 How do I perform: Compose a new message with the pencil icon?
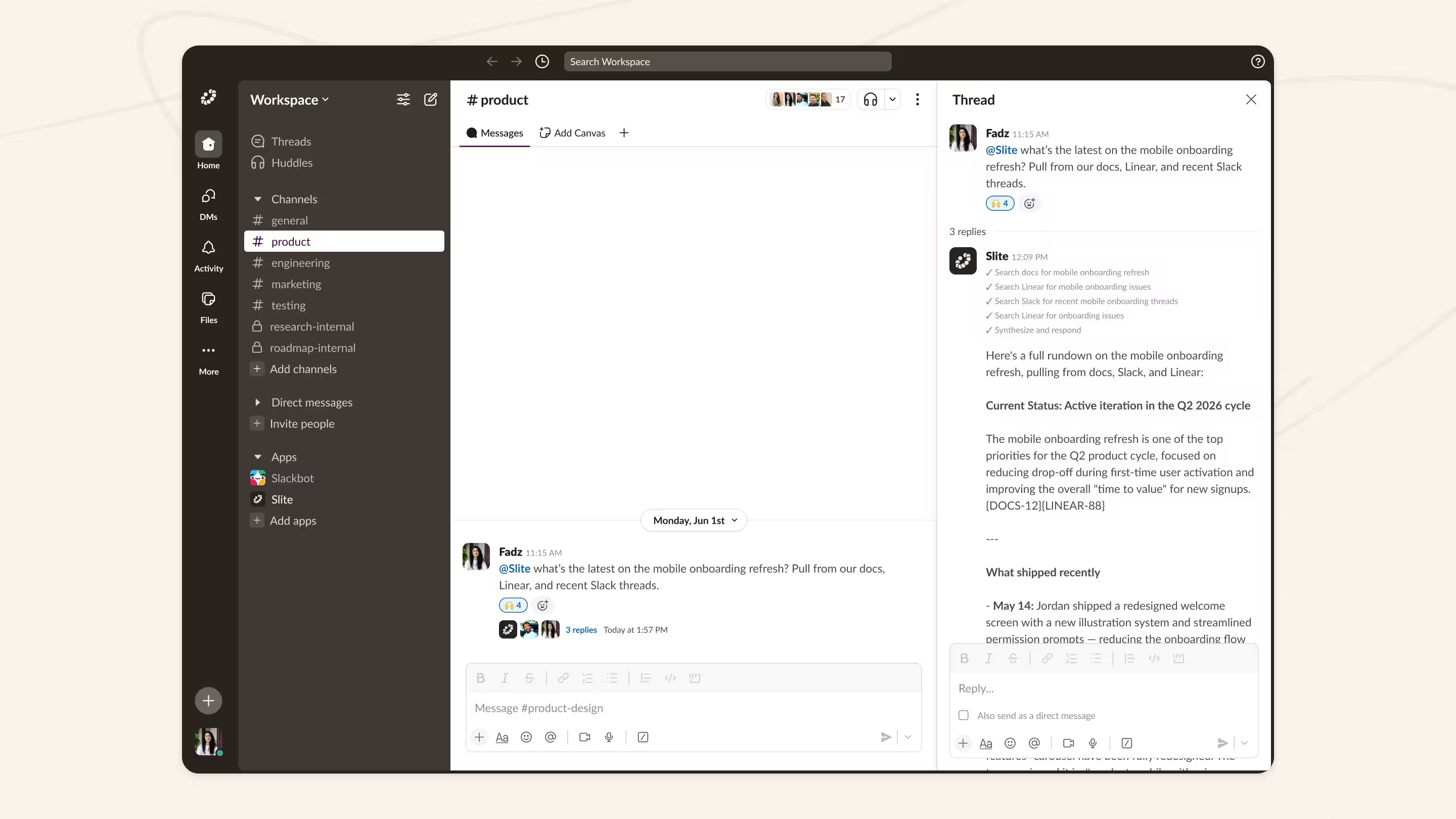click(x=431, y=100)
